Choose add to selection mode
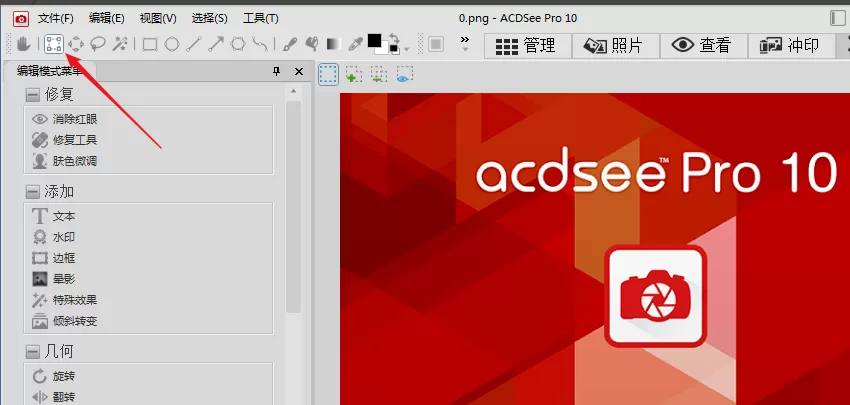This screenshot has height=405, width=850. click(353, 74)
